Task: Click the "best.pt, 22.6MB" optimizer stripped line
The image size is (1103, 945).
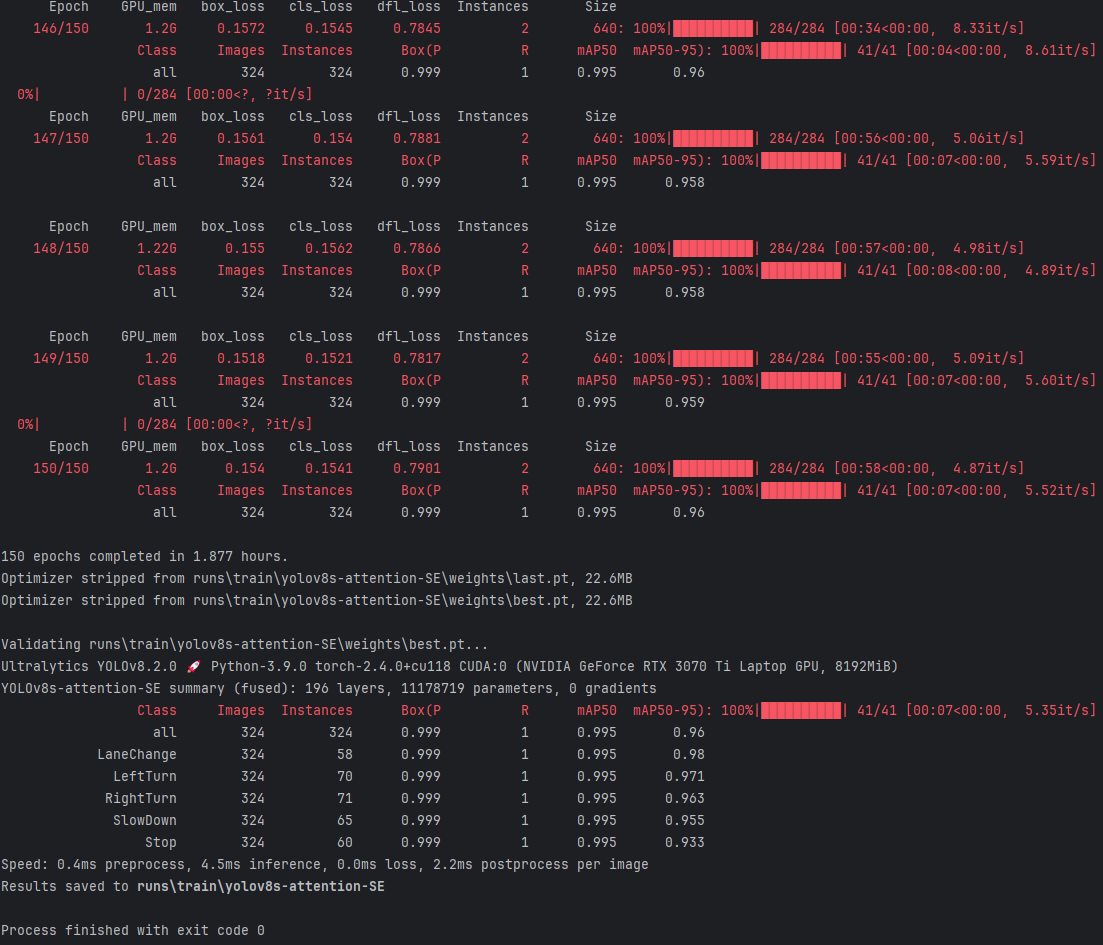Action: [x=317, y=600]
